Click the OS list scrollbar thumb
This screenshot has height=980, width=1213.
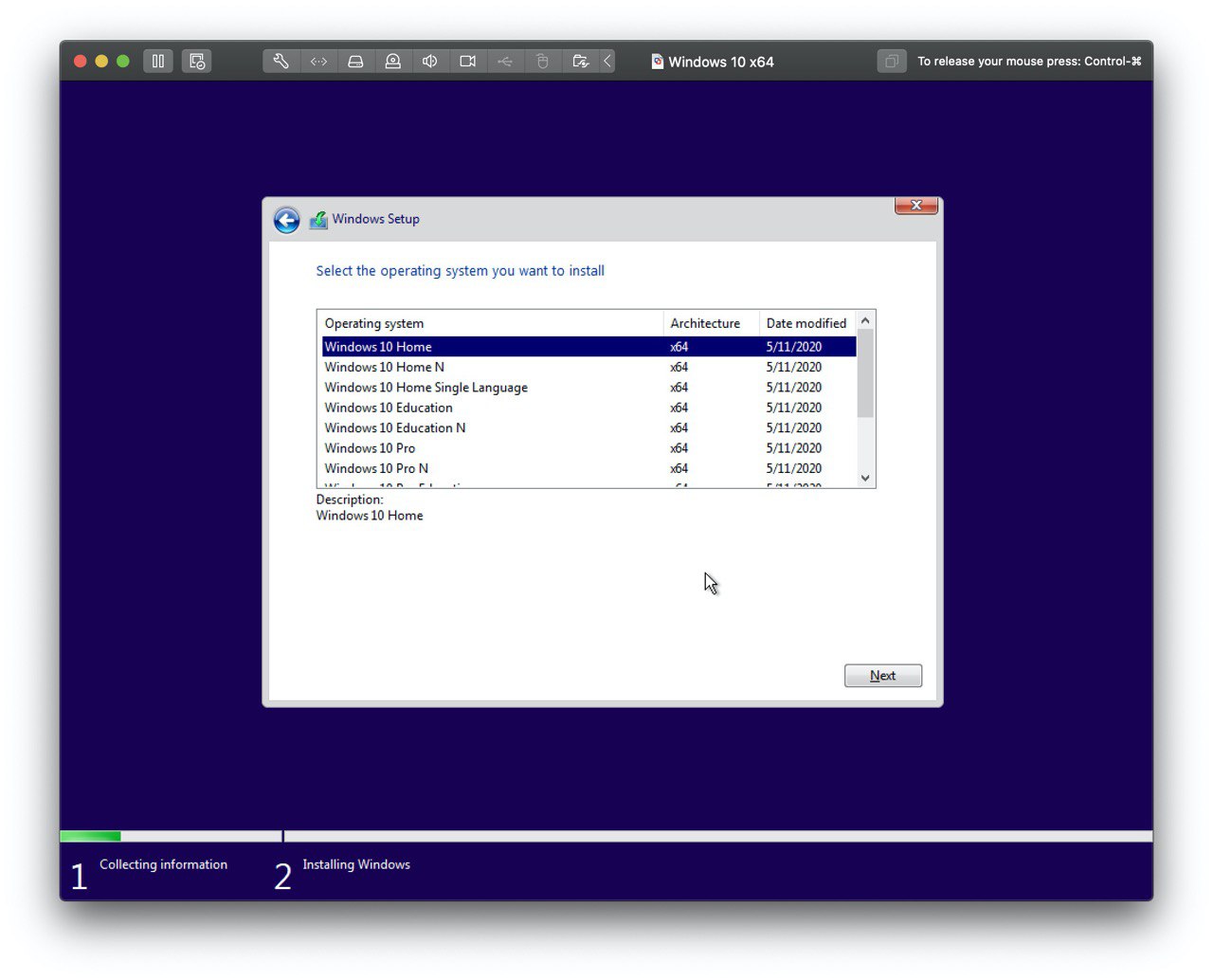point(865,373)
